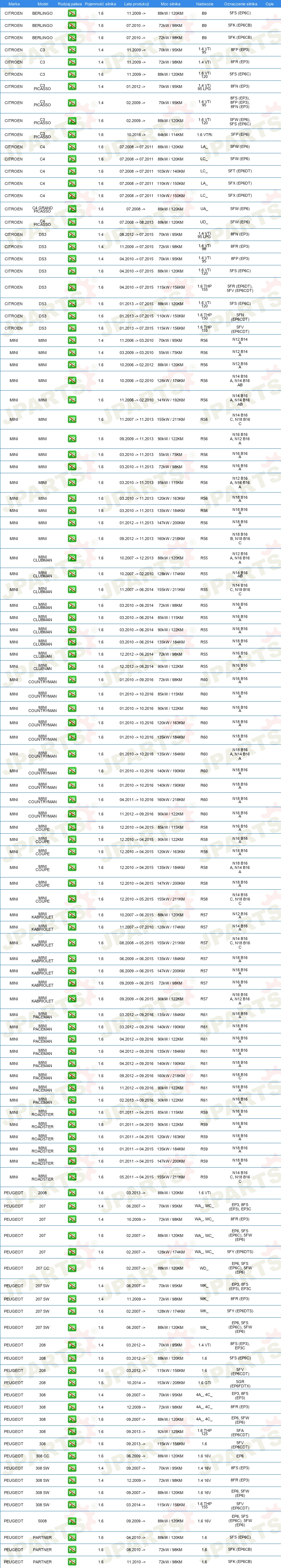The width and height of the screenshot is (281, 1568).
Task: Click production years 10.2014 -> for Peugeot 208
Action: click(x=136, y=1382)
